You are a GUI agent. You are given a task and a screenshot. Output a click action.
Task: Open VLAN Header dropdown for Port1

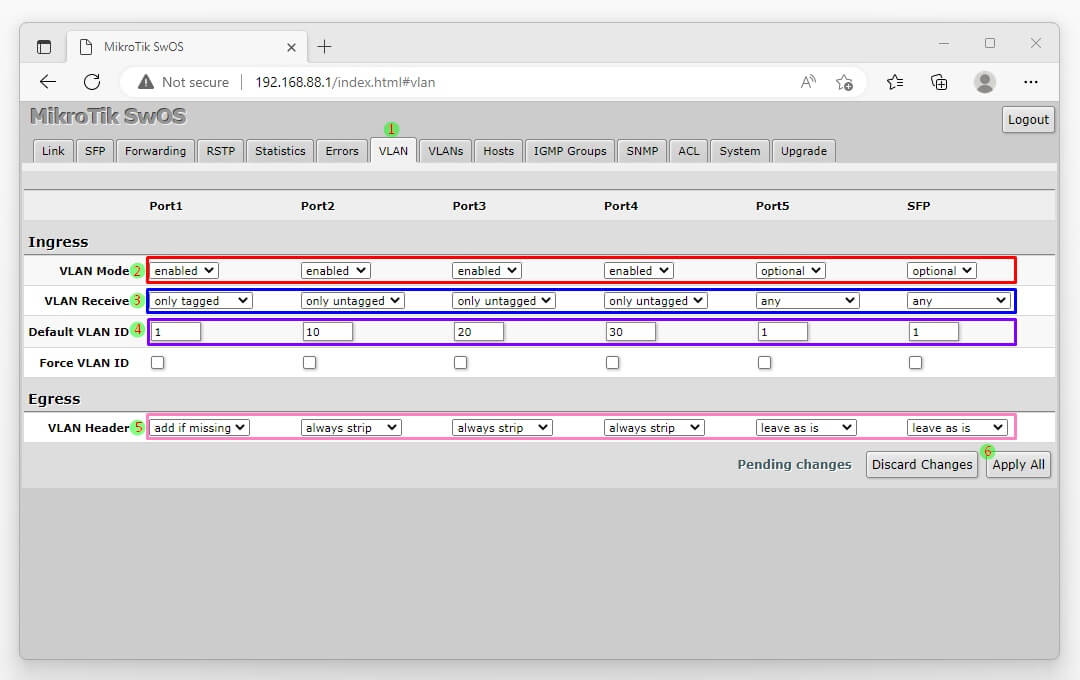(200, 428)
